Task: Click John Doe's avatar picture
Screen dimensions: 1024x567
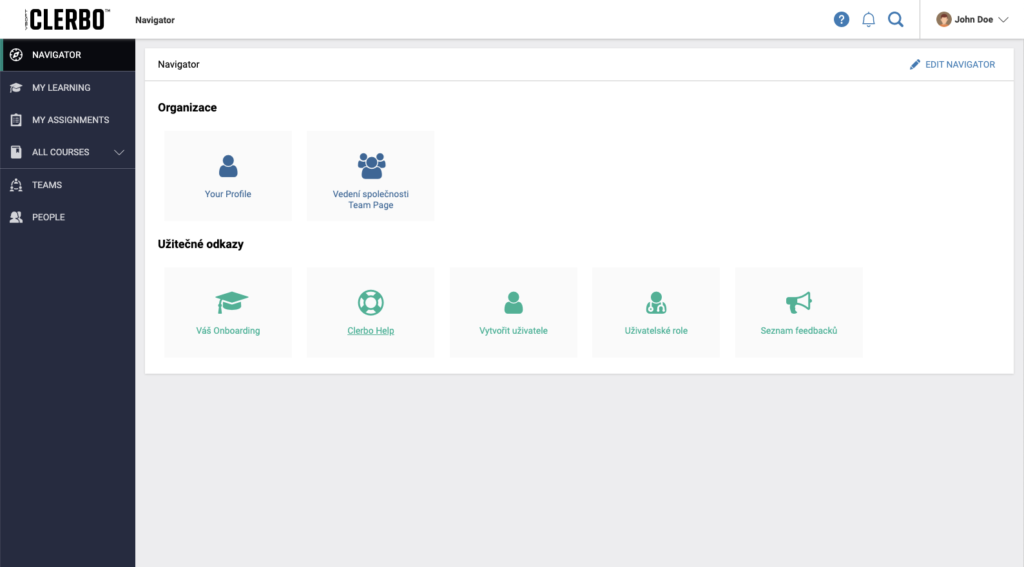Action: pos(943,20)
